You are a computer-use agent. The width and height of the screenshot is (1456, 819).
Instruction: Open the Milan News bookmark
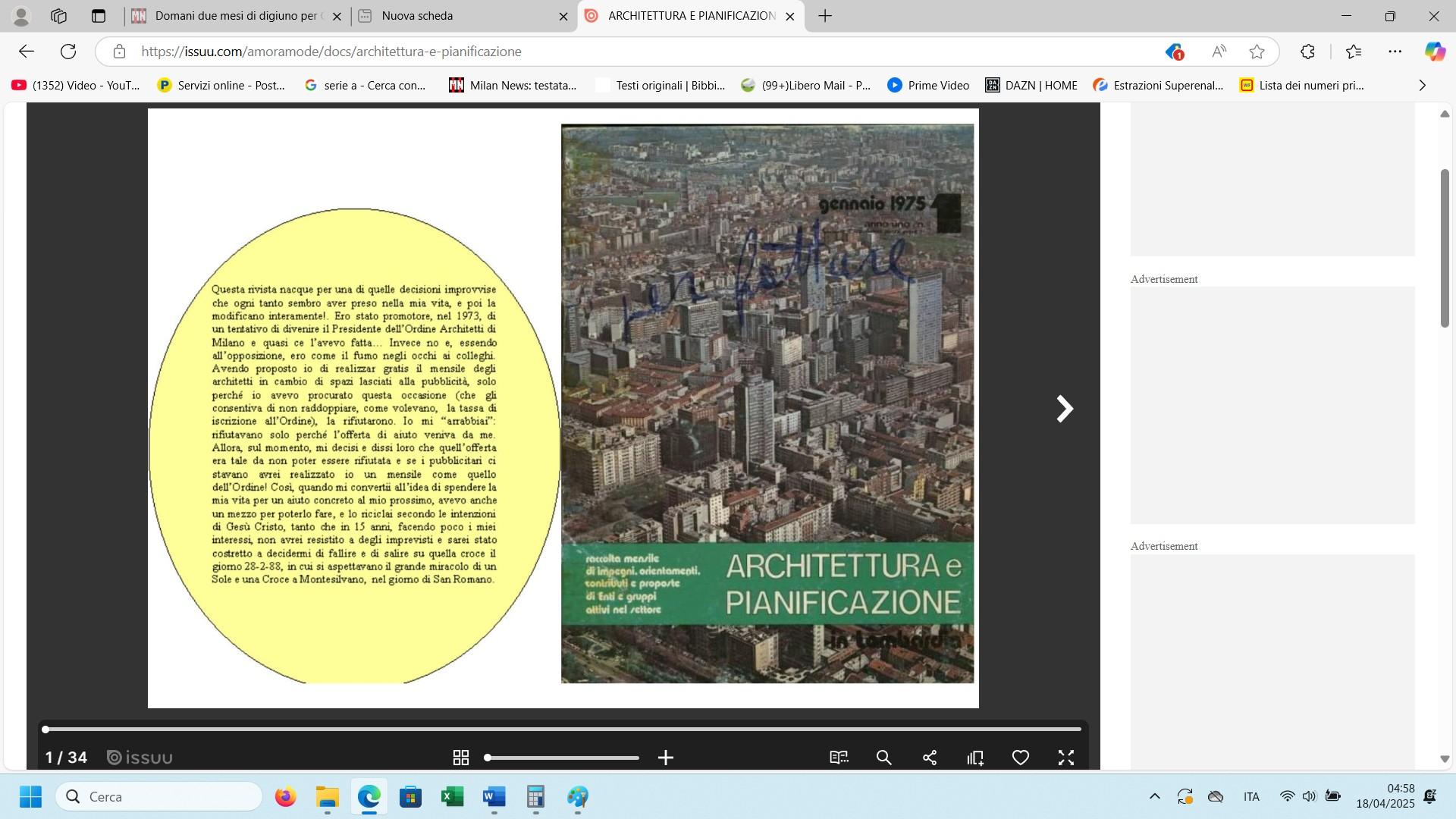coord(513,86)
